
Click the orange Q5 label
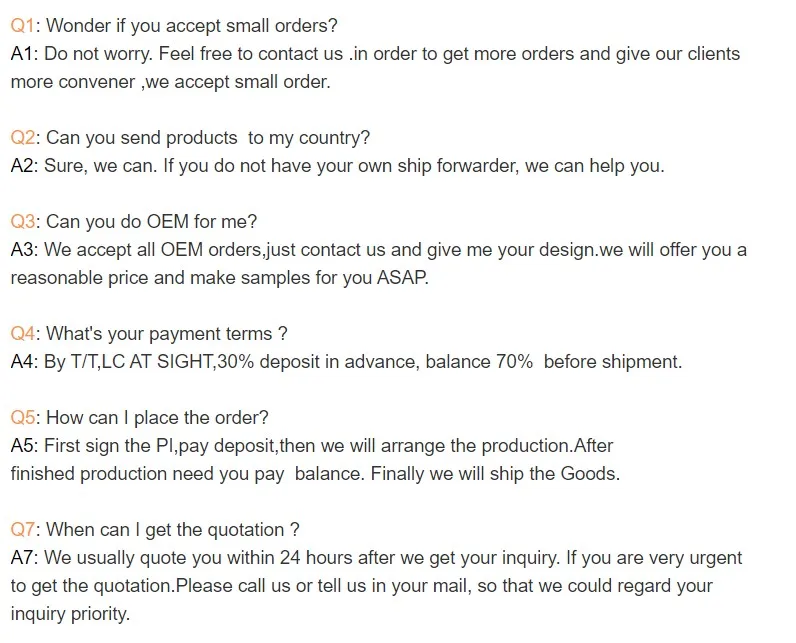23,418
